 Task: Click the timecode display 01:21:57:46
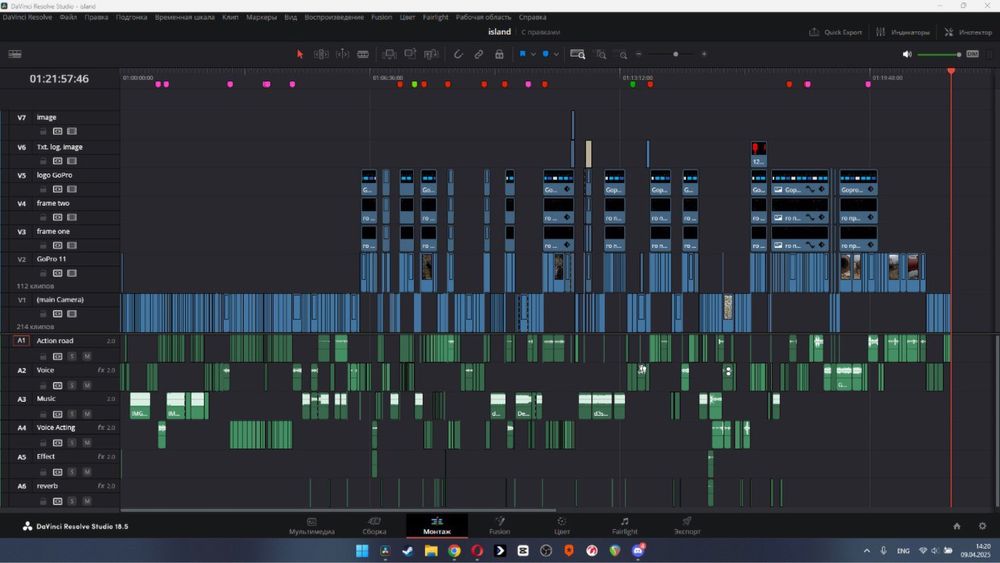tap(59, 79)
